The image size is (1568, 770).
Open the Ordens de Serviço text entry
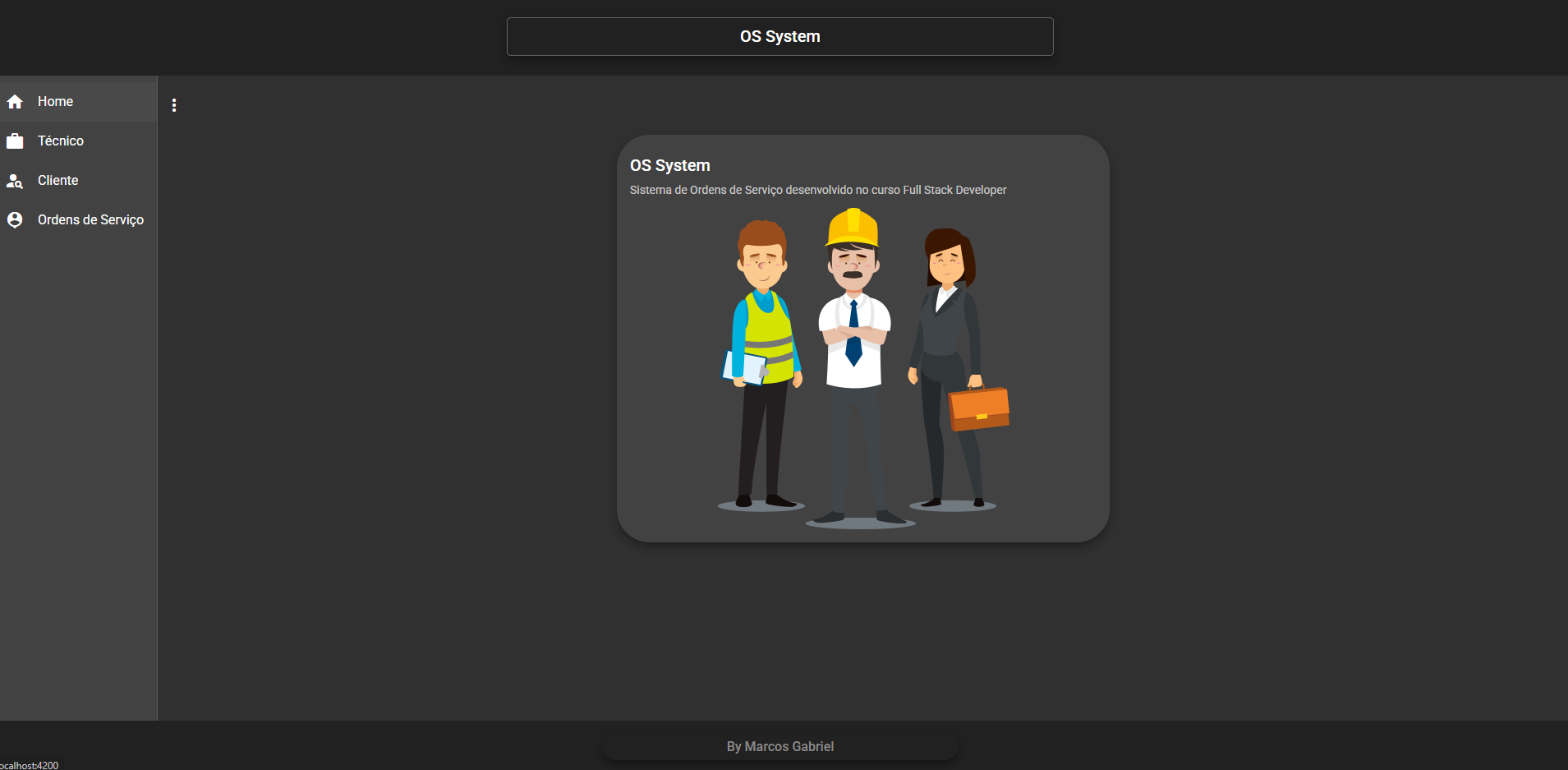point(90,220)
